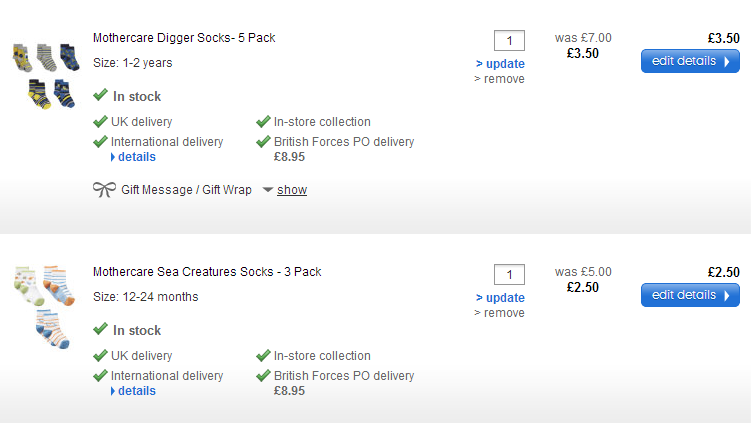Remove Digger Socks from the basket

[x=499, y=79]
